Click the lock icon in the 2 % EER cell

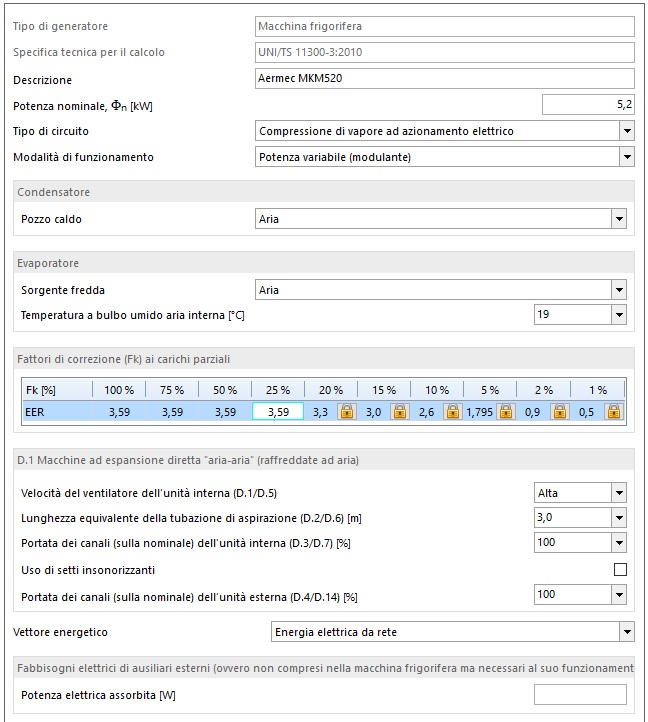point(560,411)
